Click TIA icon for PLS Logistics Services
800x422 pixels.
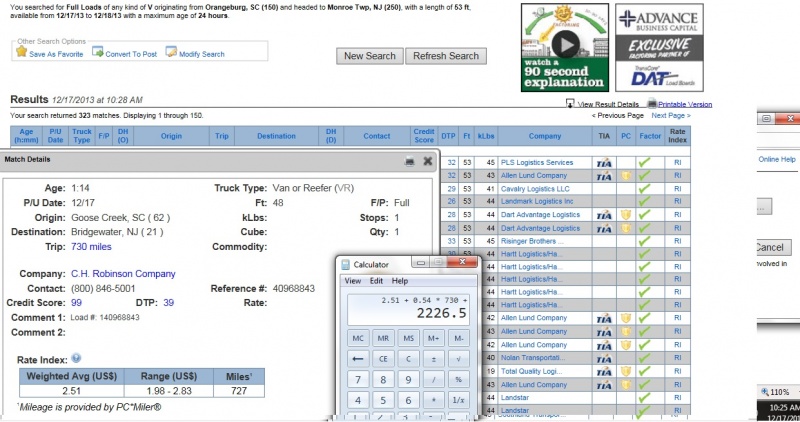pyautogui.click(x=604, y=163)
